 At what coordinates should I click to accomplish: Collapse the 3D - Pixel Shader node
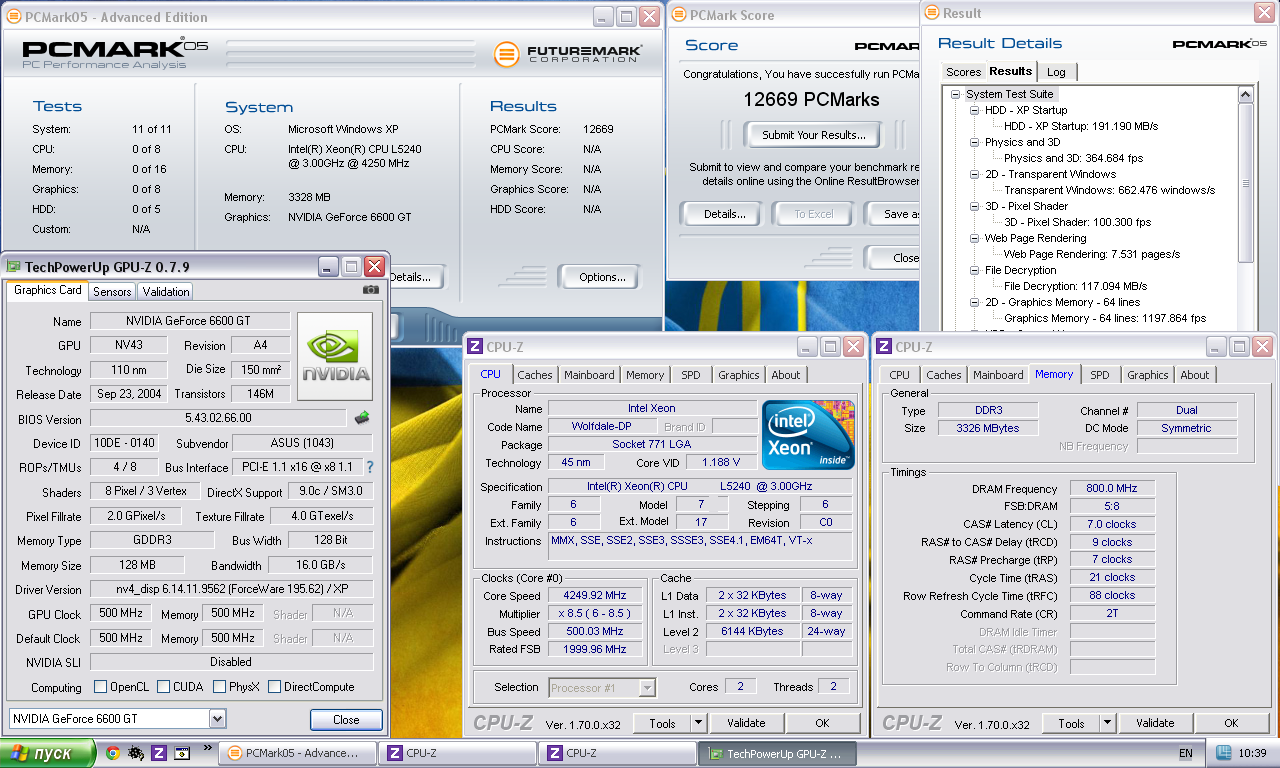pos(975,206)
